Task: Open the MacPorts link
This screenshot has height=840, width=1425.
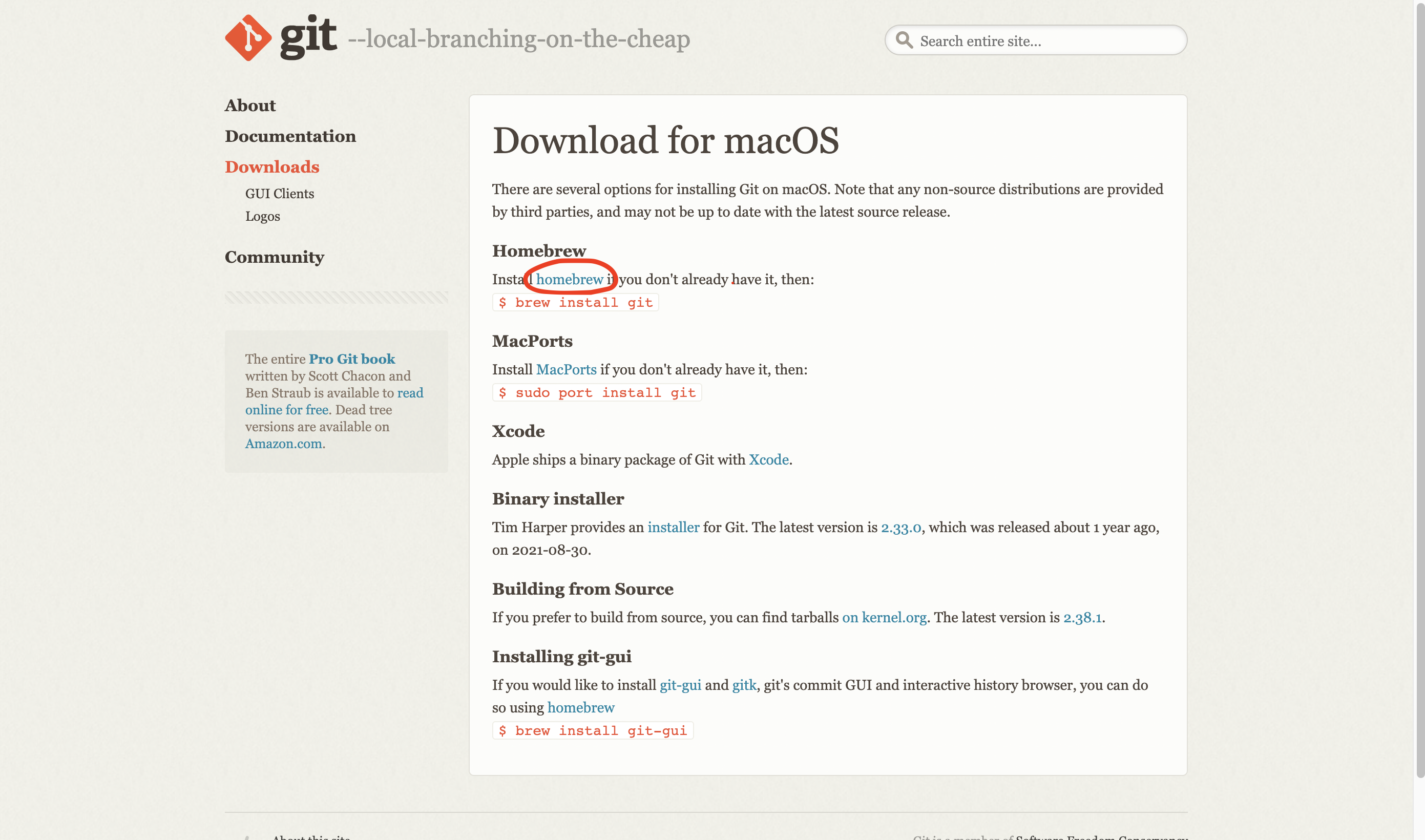Action: click(566, 369)
